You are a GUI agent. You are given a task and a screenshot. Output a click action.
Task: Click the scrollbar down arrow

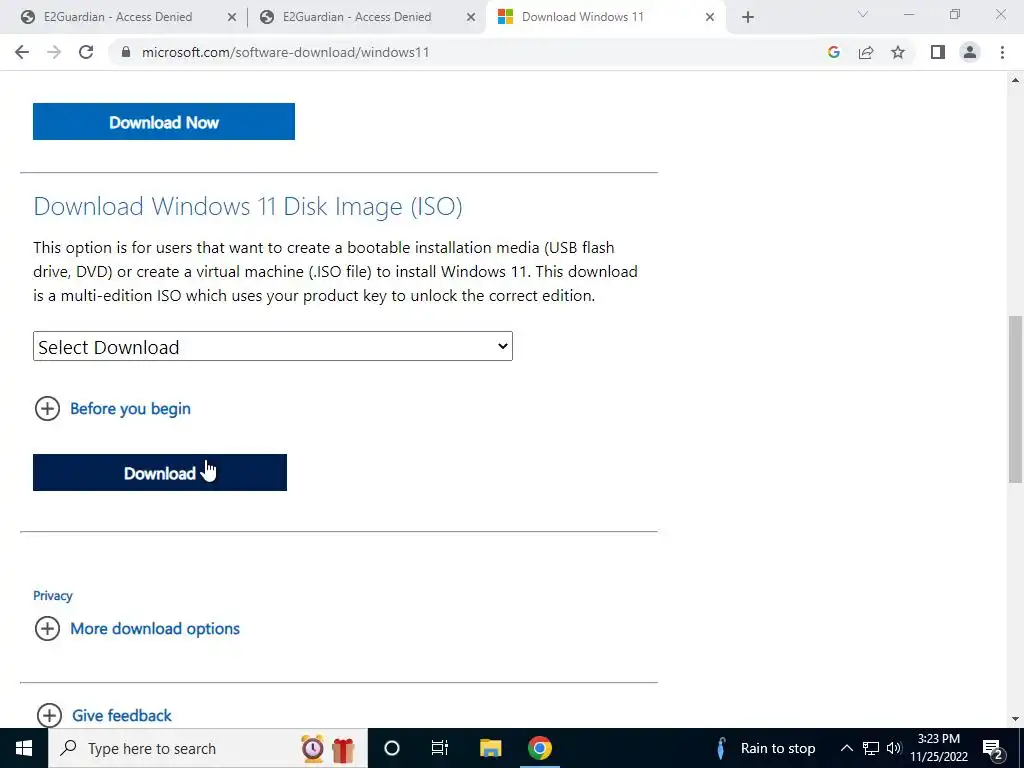(x=1015, y=719)
